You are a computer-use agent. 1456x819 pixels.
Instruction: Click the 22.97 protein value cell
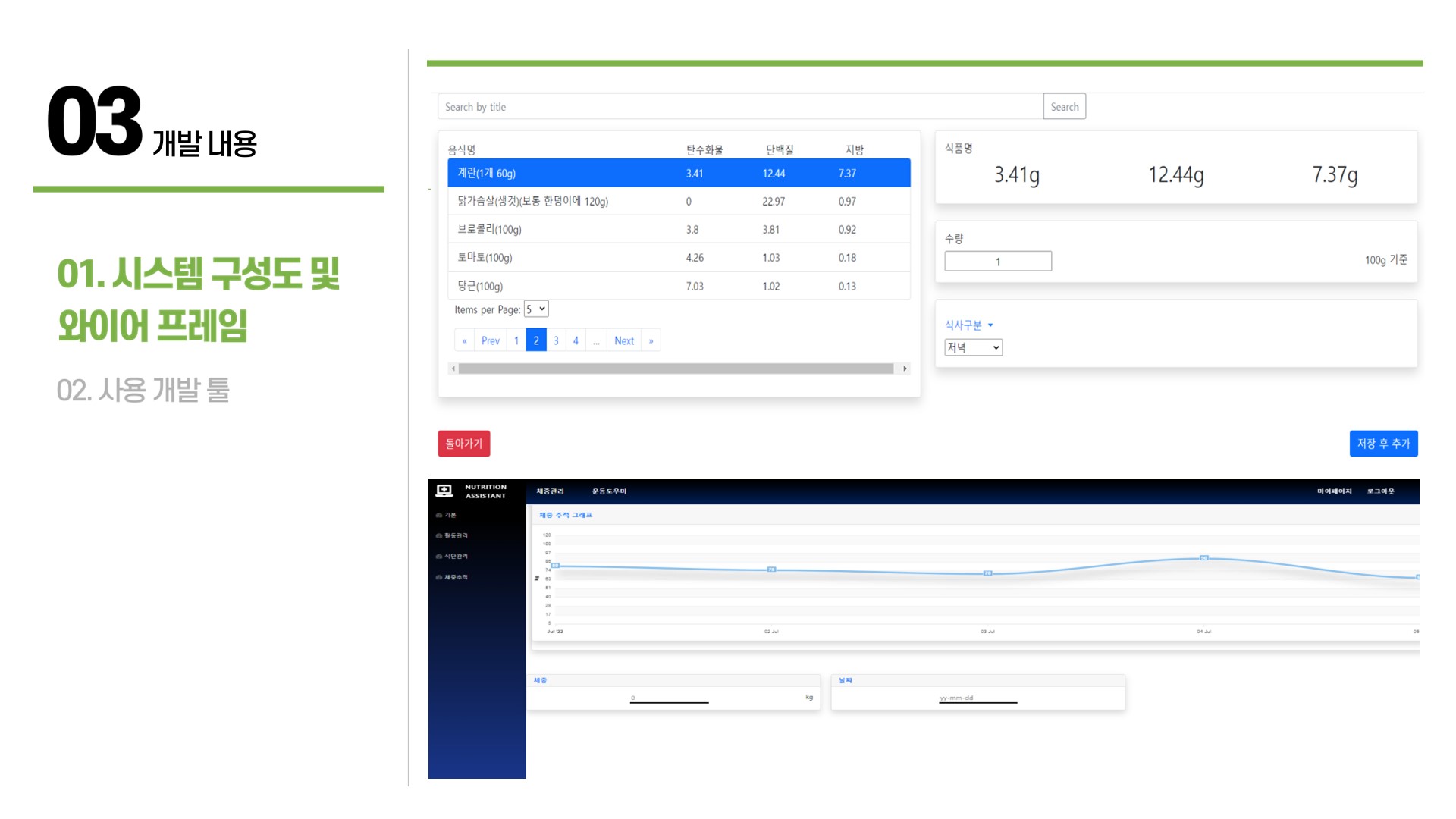[773, 202]
